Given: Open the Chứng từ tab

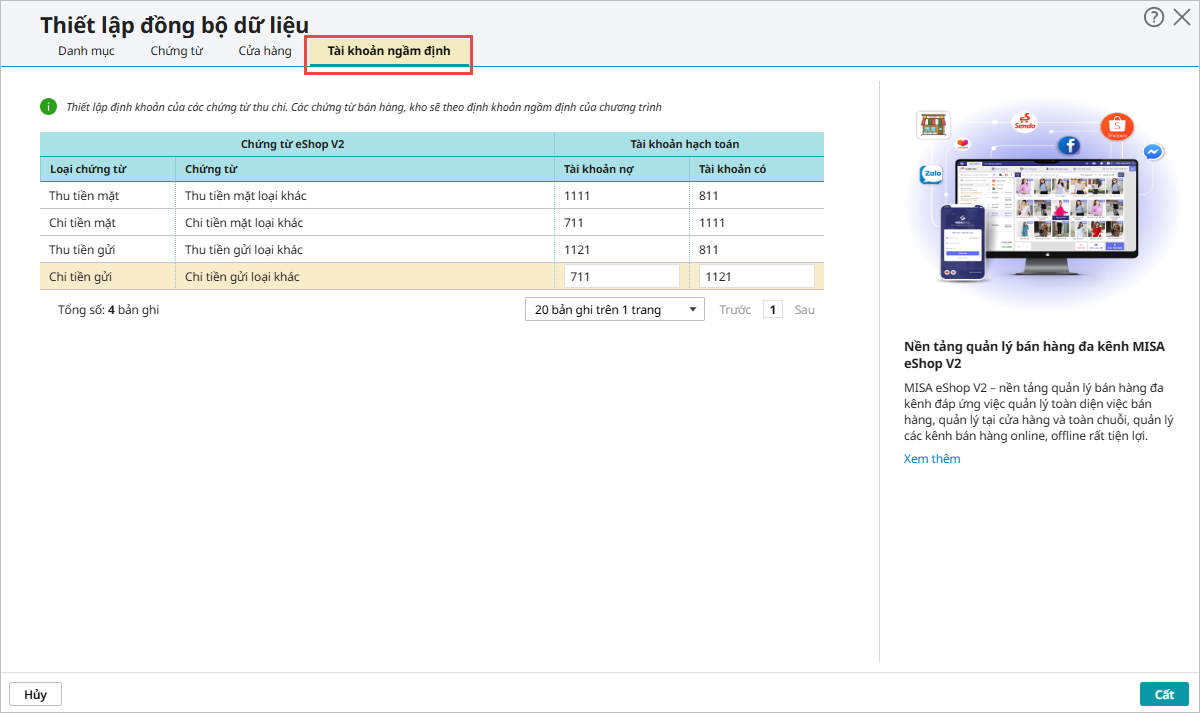Looking at the screenshot, I should click(177, 51).
